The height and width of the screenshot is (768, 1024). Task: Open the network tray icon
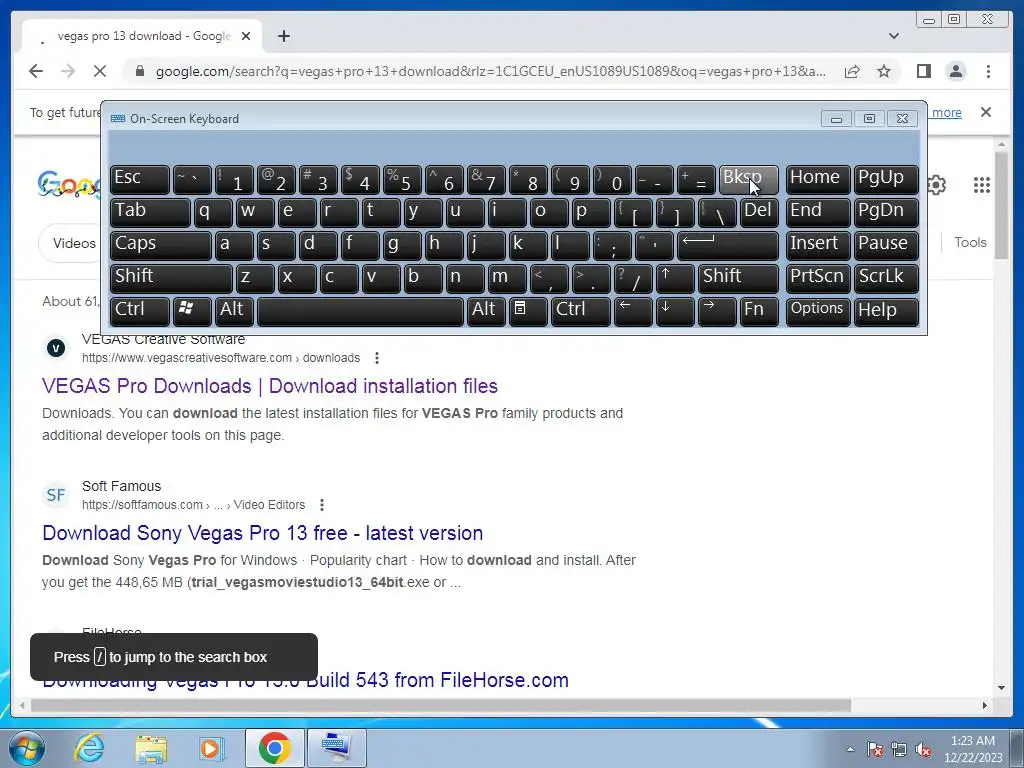pos(899,749)
